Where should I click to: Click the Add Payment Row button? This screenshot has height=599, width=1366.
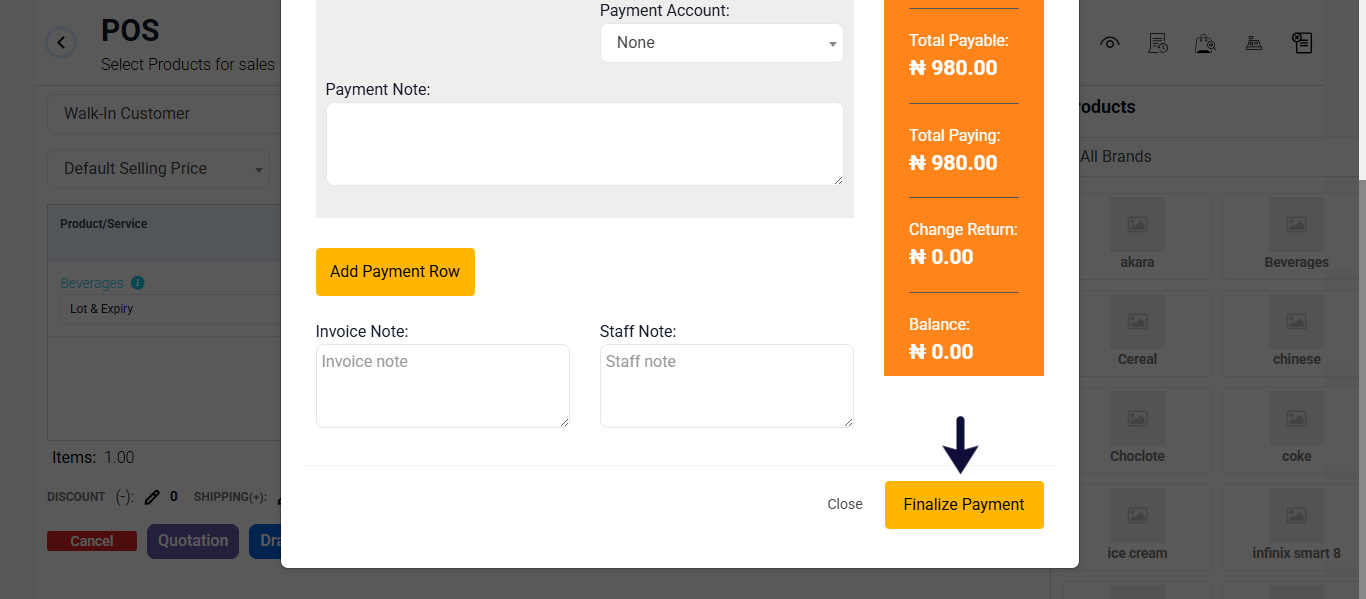395,272
